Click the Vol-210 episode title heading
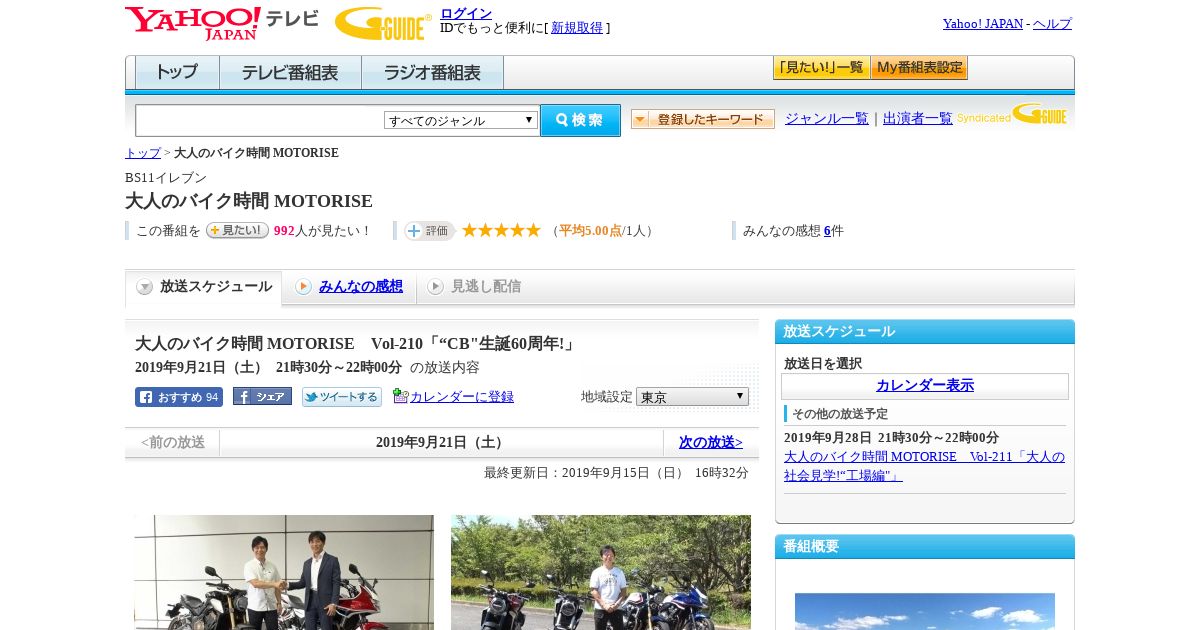1200x630 pixels. 355,344
